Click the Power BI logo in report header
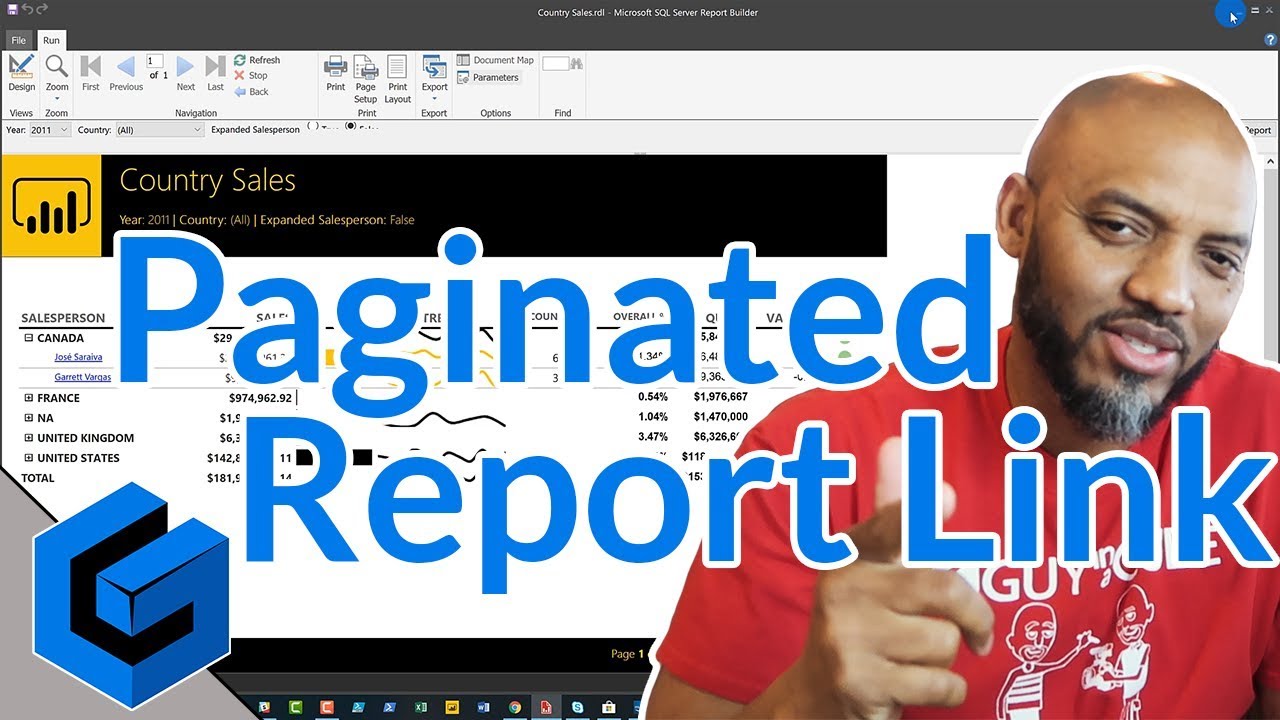 tap(51, 205)
